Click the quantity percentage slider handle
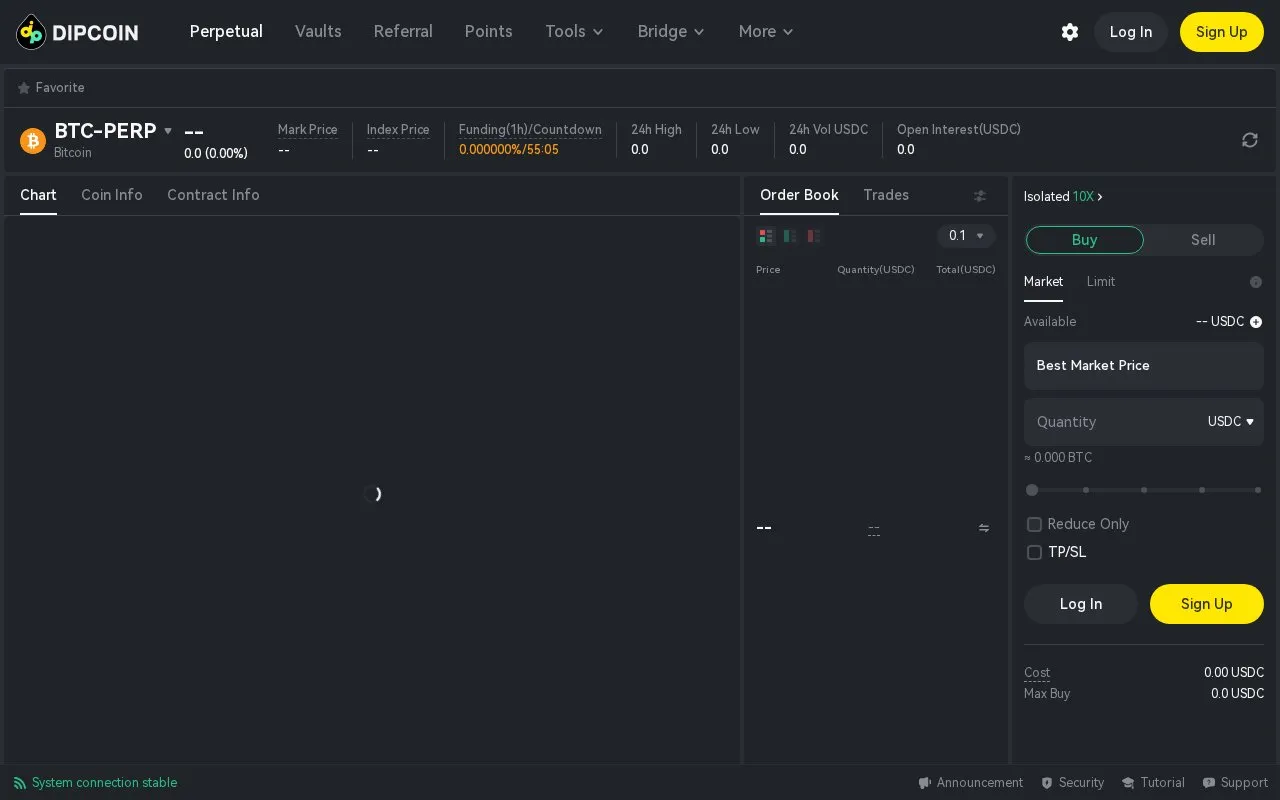Viewport: 1280px width, 800px height. point(1032,490)
